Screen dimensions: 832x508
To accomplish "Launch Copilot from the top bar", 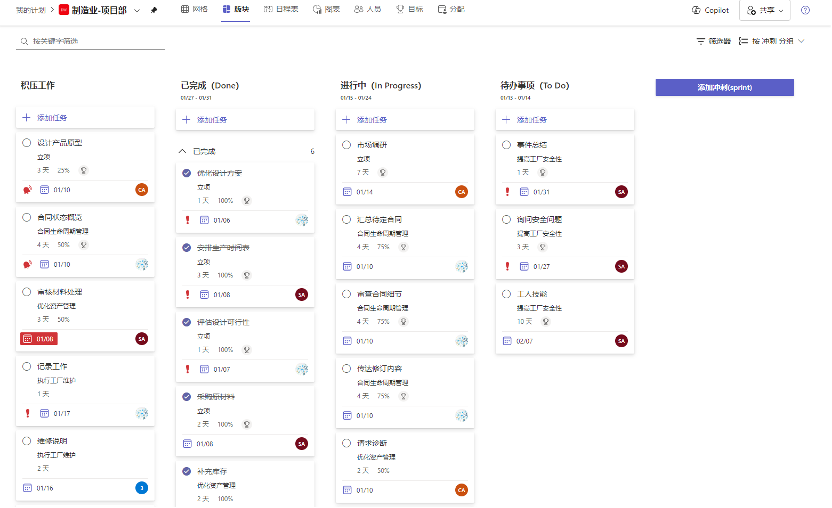I will pos(710,10).
